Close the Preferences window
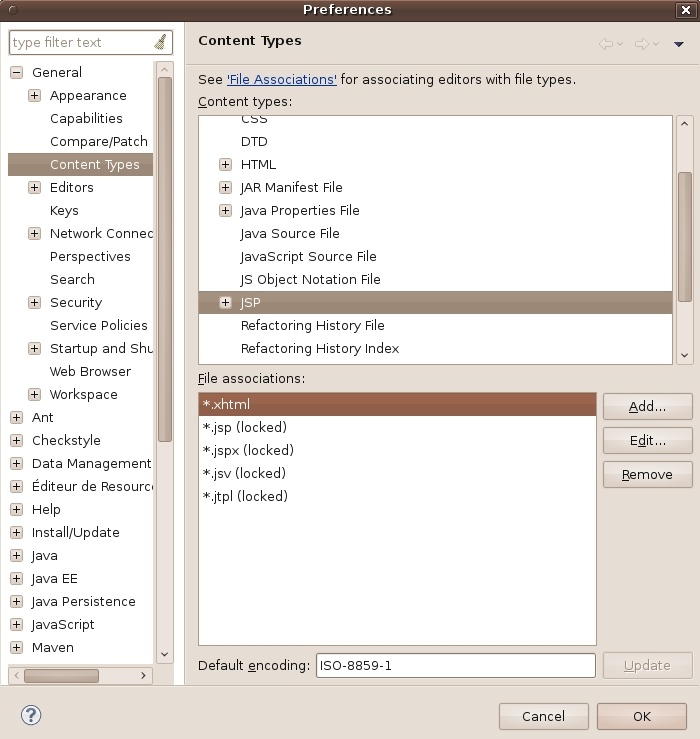Screen dimensions: 700x739 coord(687,10)
